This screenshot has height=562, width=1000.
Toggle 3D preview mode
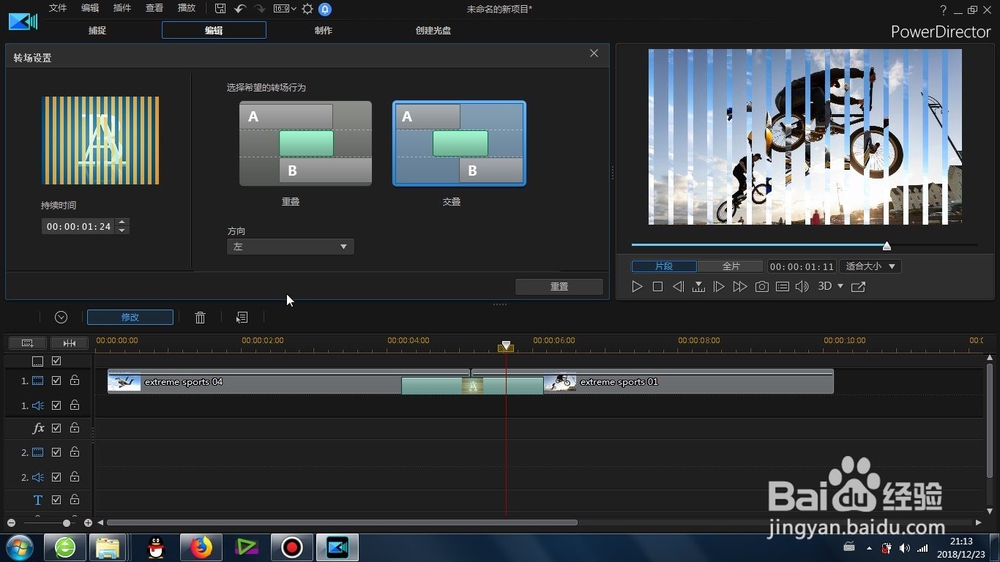(825, 286)
